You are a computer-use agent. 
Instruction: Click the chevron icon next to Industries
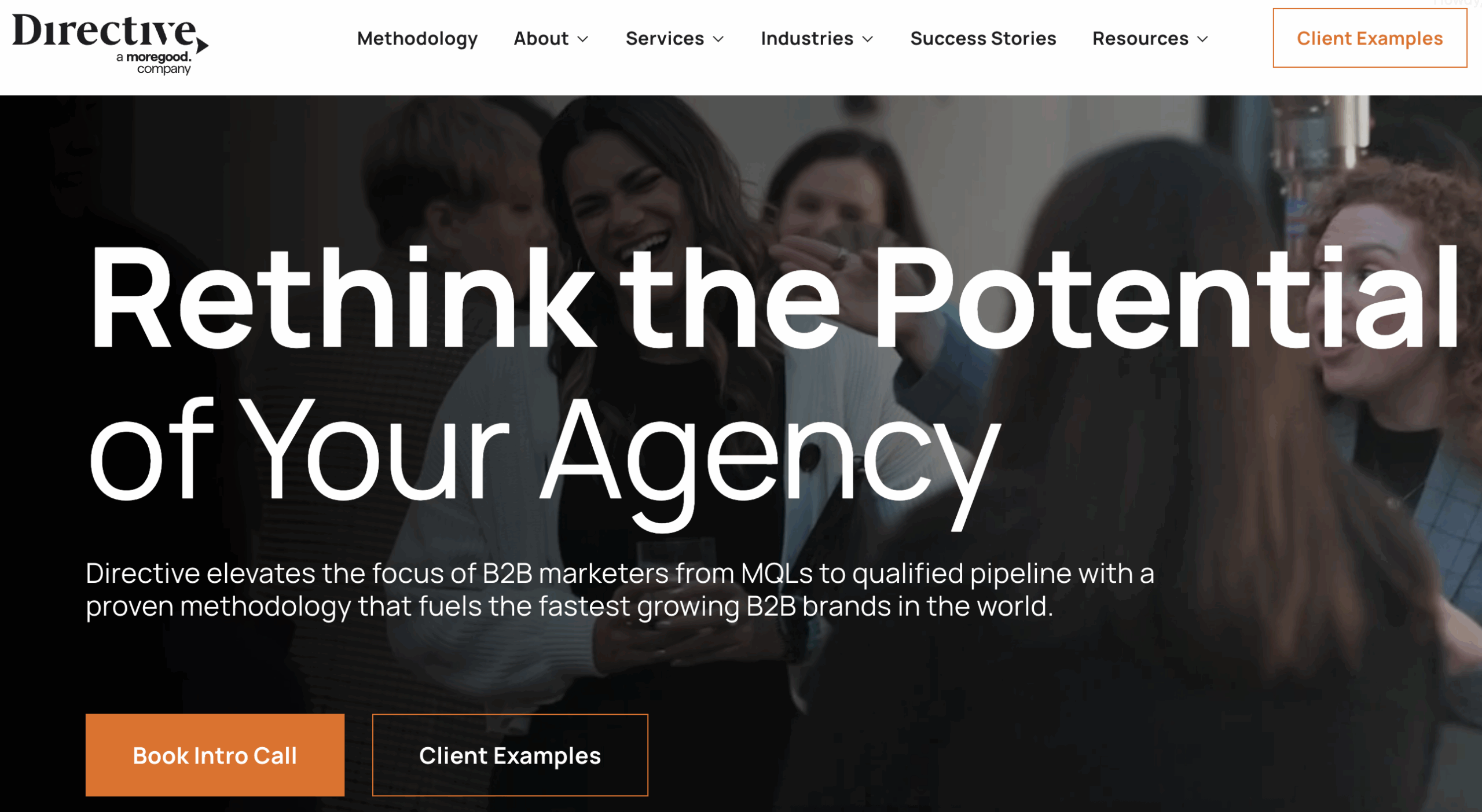pos(868,39)
